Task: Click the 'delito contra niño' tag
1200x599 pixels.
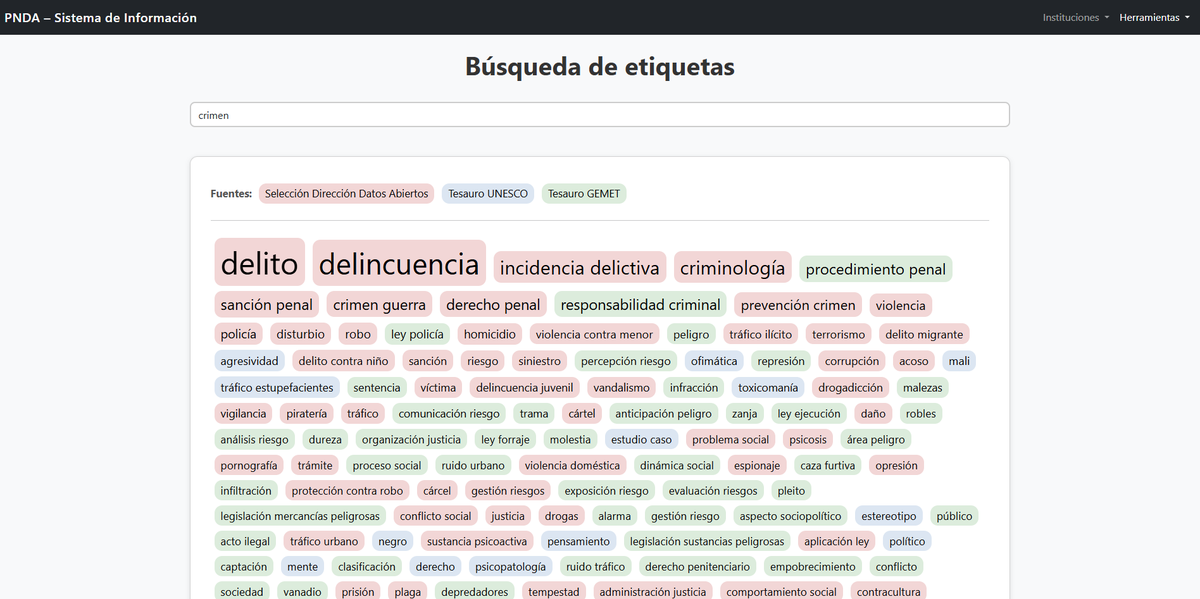Action: (x=345, y=361)
